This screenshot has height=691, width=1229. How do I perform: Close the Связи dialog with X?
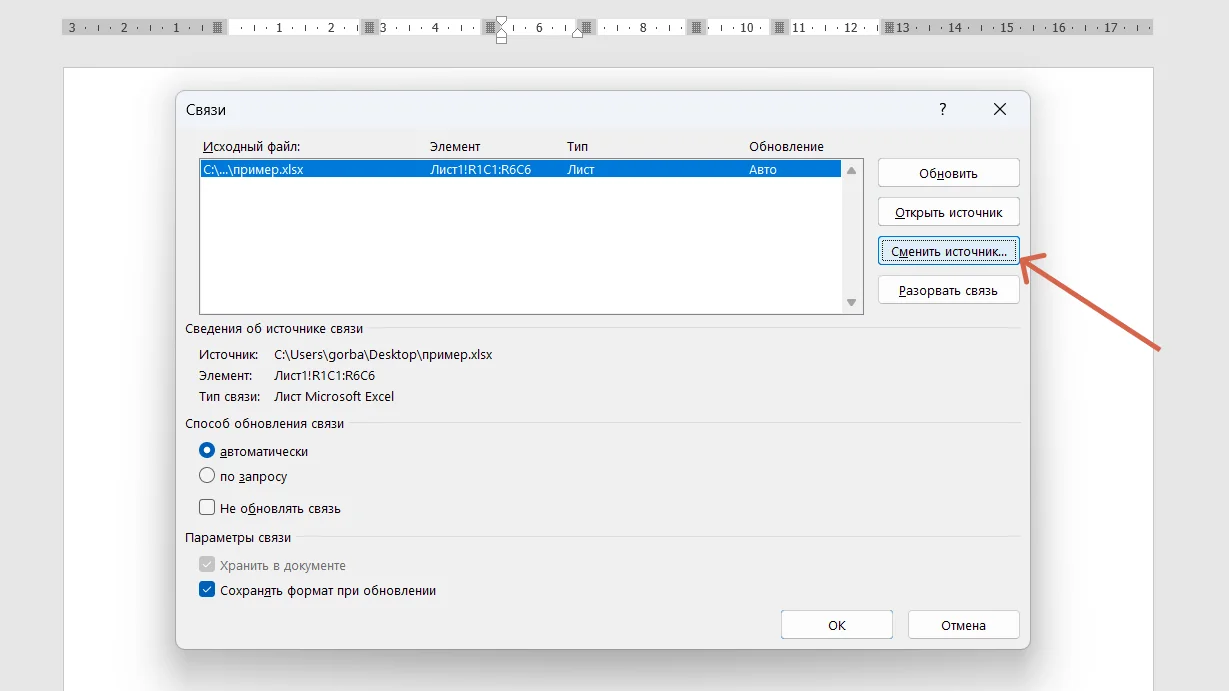[999, 110]
